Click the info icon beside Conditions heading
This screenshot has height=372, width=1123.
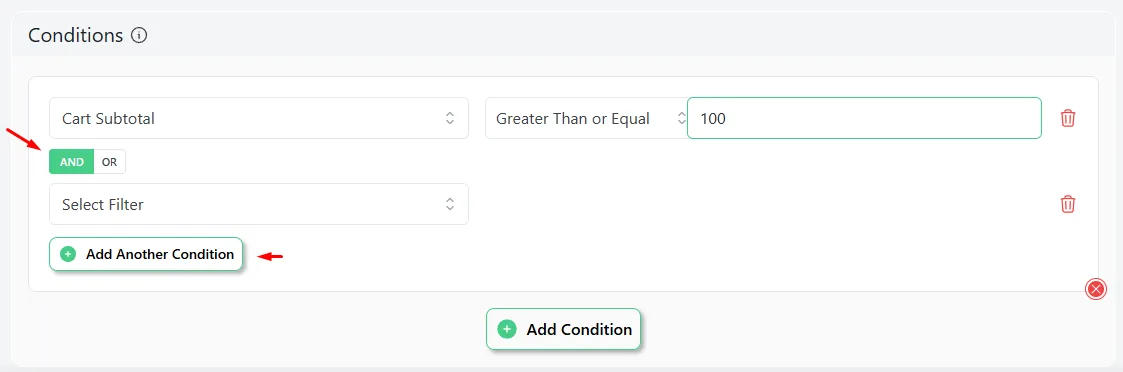pyautogui.click(x=140, y=35)
